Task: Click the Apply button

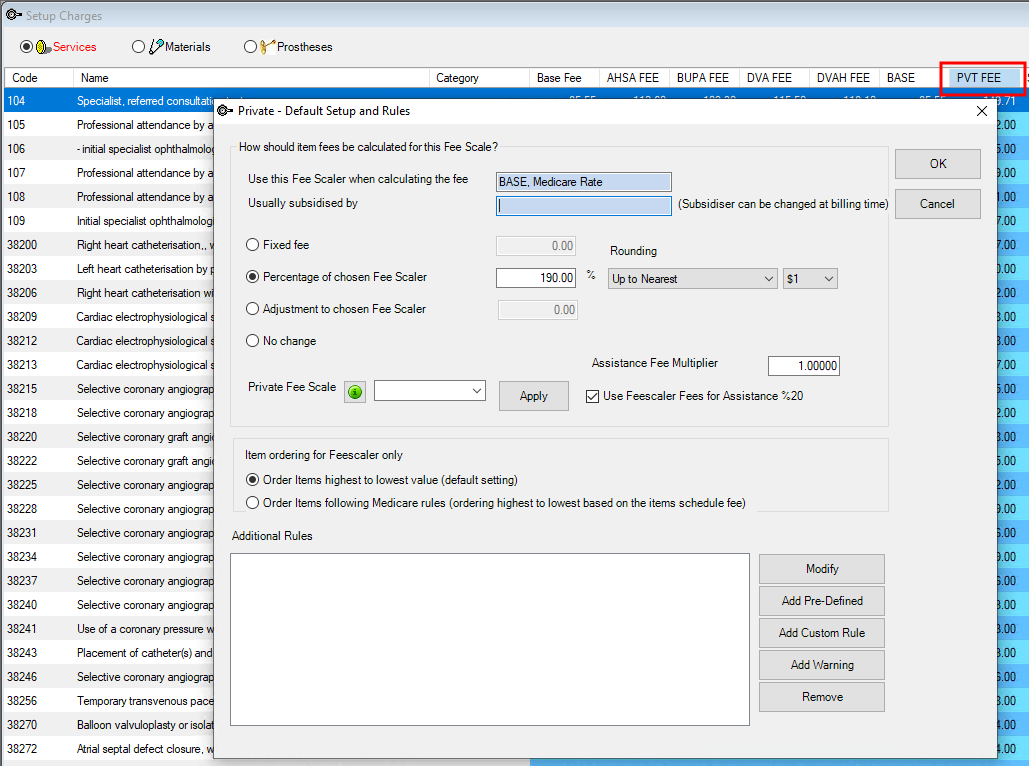Action: pyautogui.click(x=534, y=396)
